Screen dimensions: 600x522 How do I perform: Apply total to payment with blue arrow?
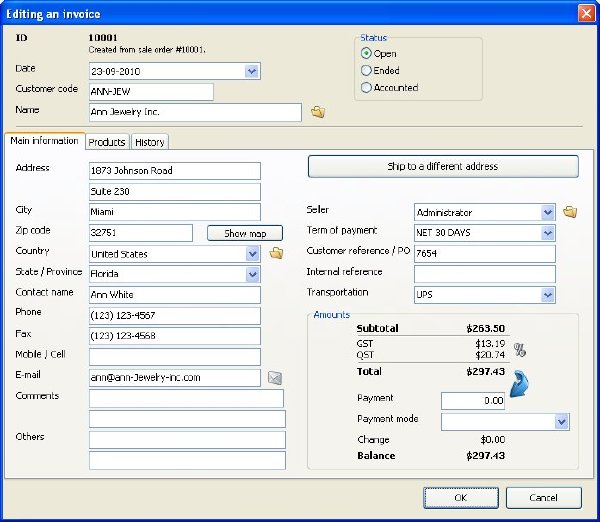[520, 383]
